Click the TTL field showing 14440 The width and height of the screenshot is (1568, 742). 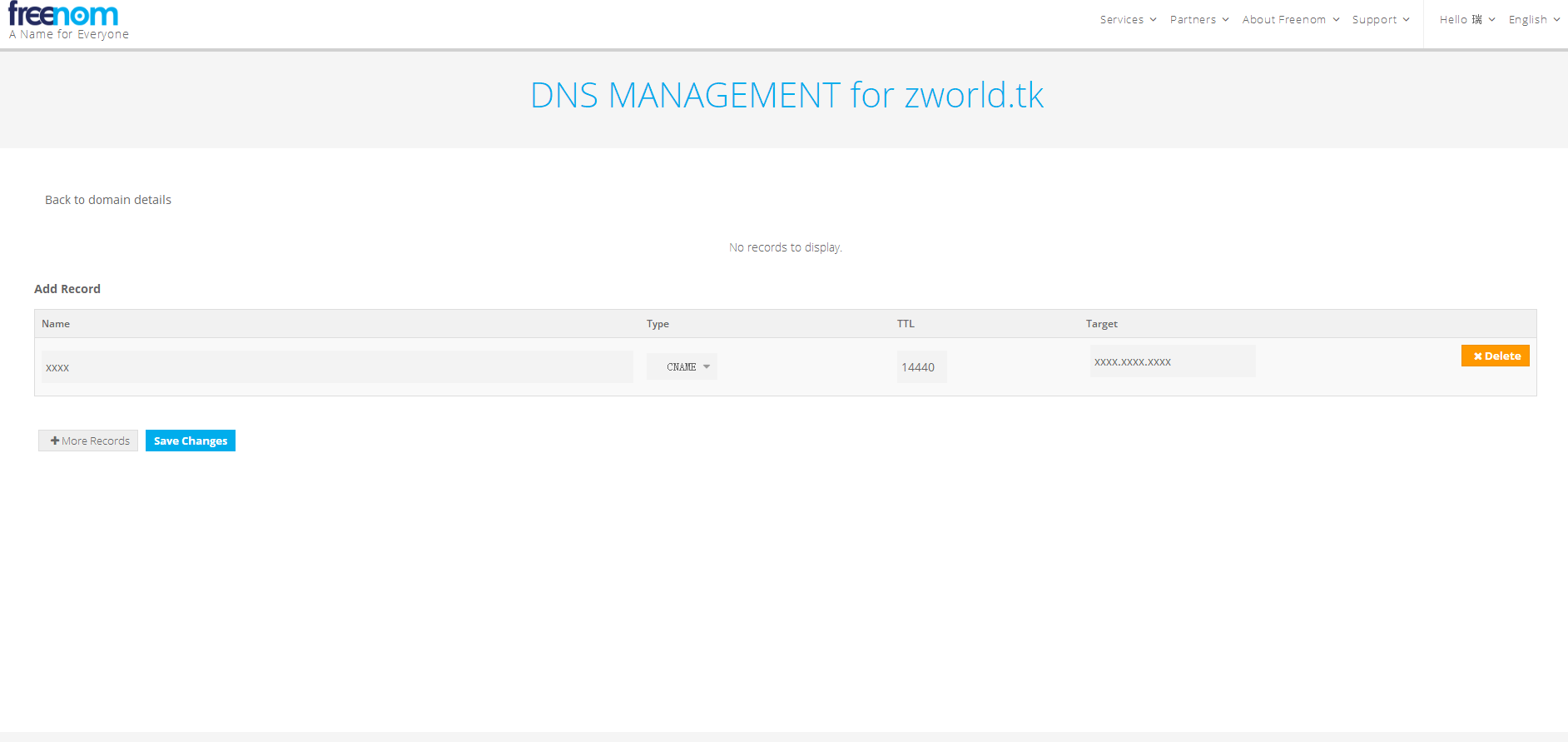[921, 367]
